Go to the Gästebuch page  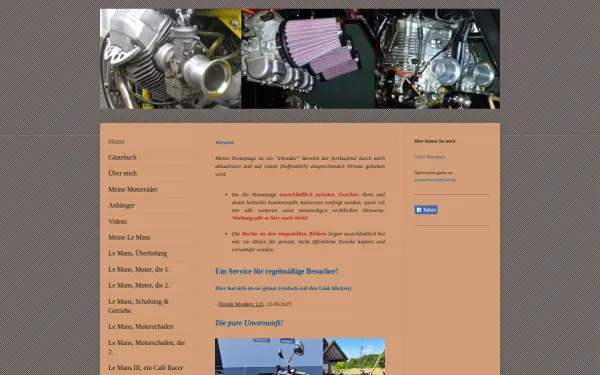pyautogui.click(x=122, y=157)
